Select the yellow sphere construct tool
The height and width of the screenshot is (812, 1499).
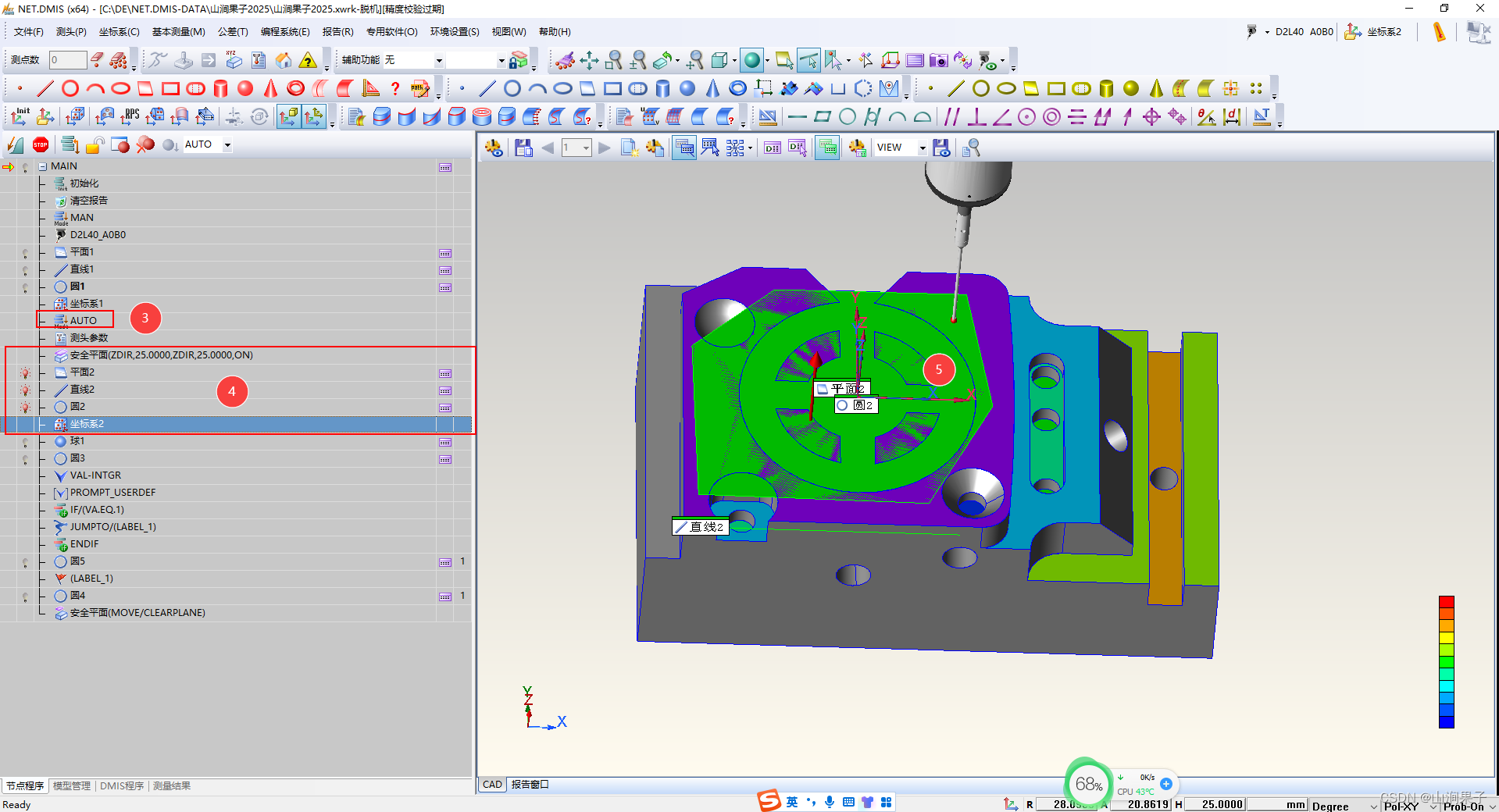point(1131,88)
